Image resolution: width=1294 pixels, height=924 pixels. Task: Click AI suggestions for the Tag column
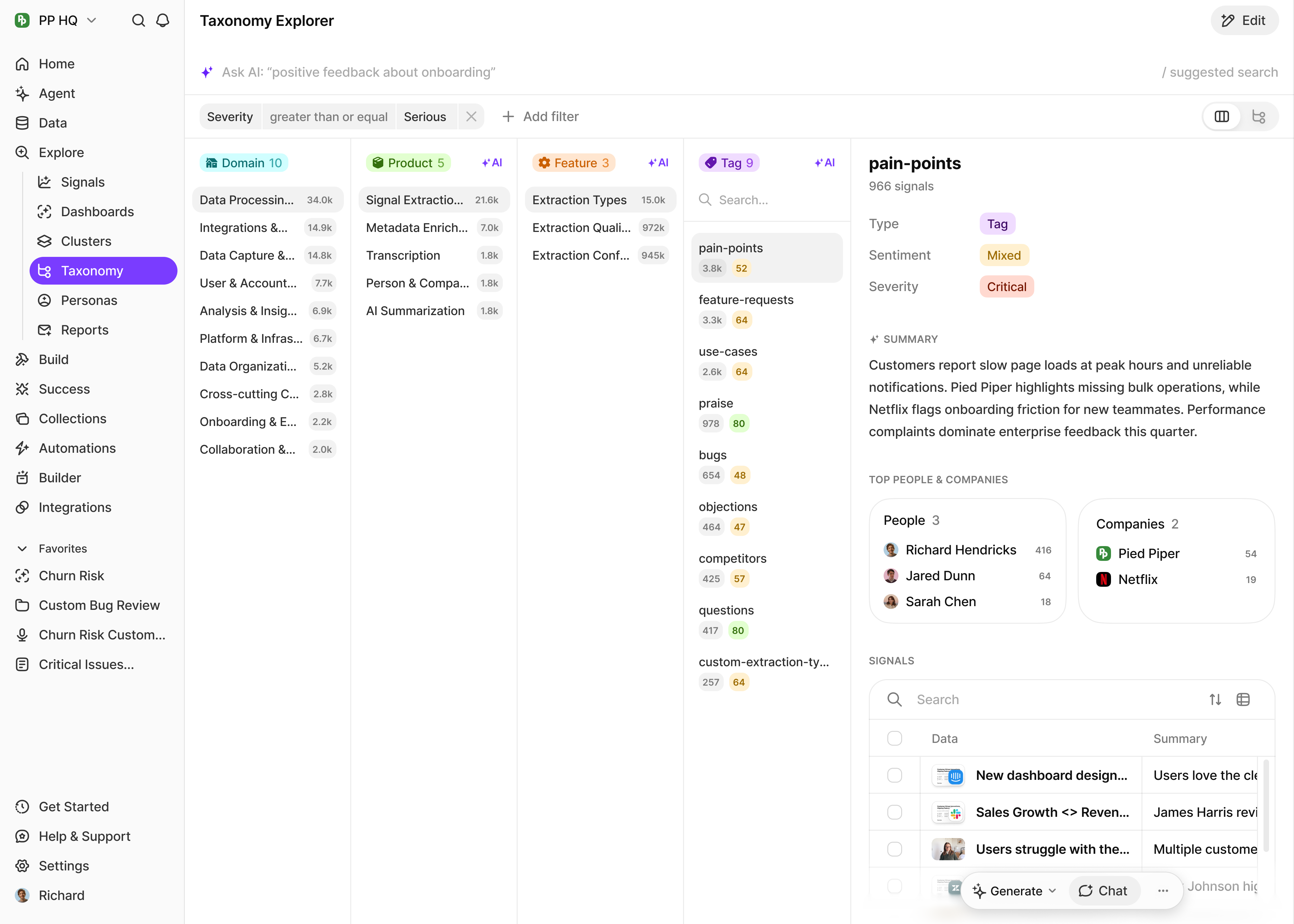[x=824, y=163]
